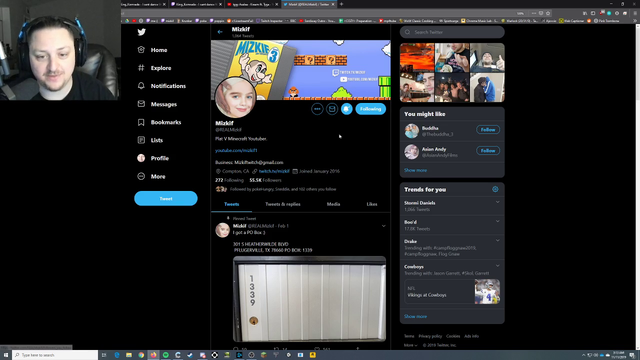This screenshot has height=360, width=640.
Task: Show more under Trends for you
Action: [416, 316]
